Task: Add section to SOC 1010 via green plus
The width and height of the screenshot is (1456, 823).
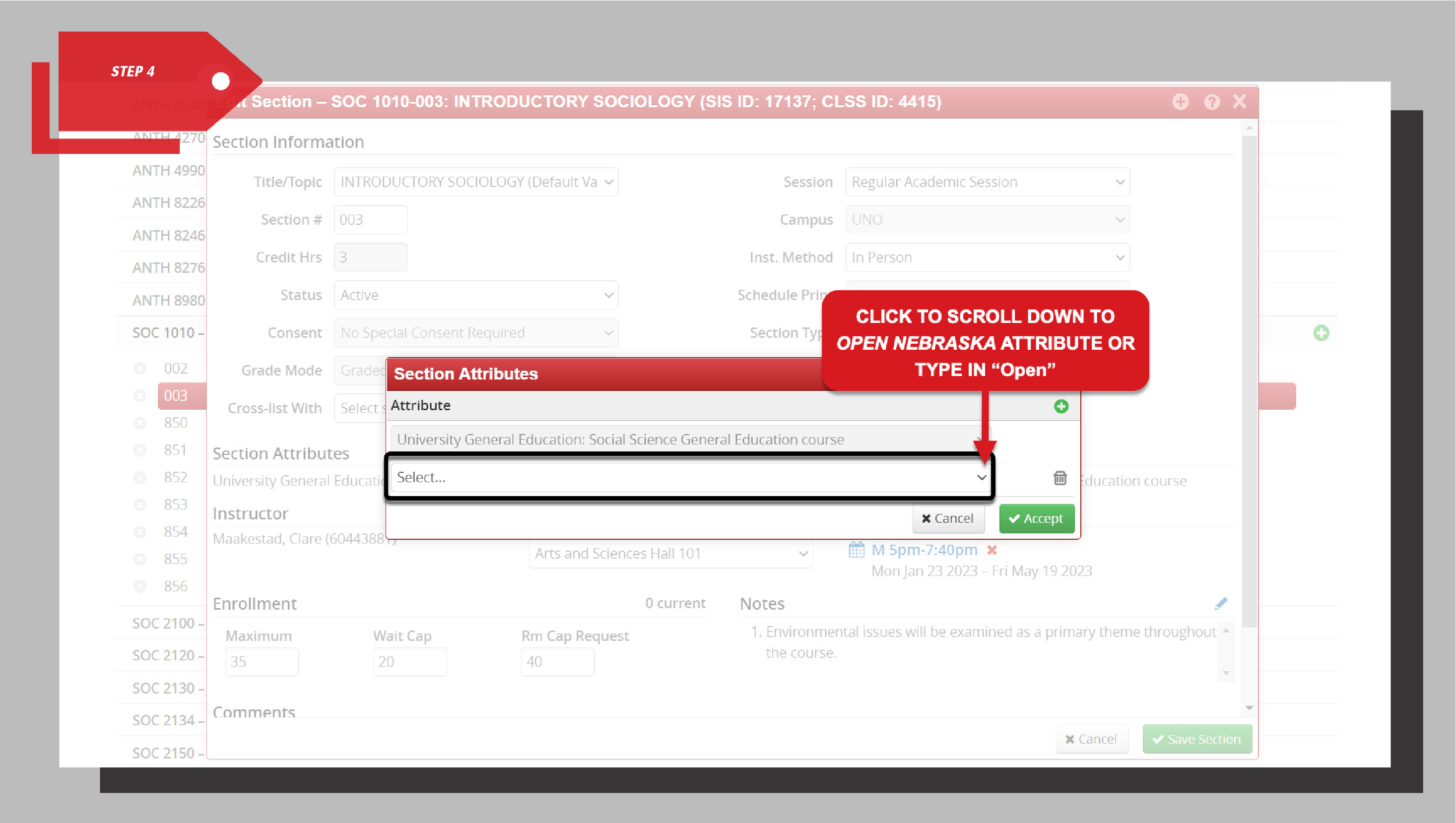Action: pos(1322,332)
